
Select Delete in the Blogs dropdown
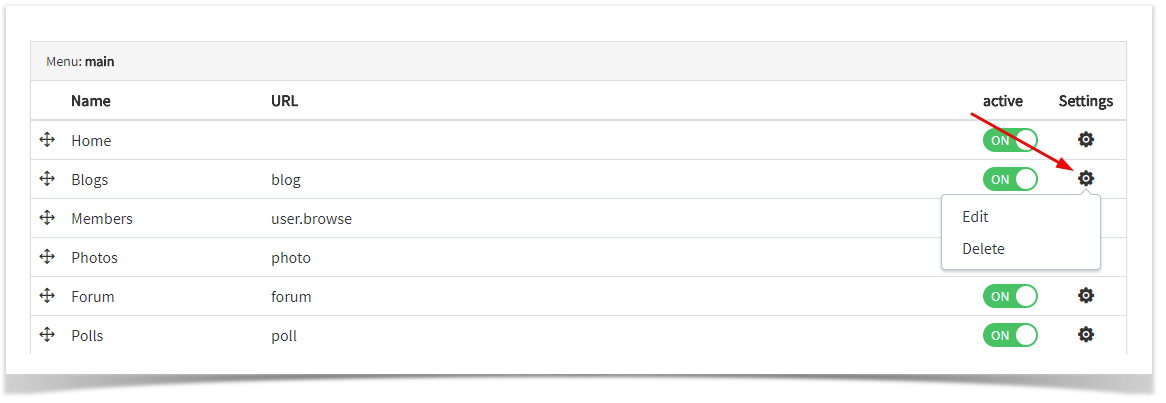983,249
